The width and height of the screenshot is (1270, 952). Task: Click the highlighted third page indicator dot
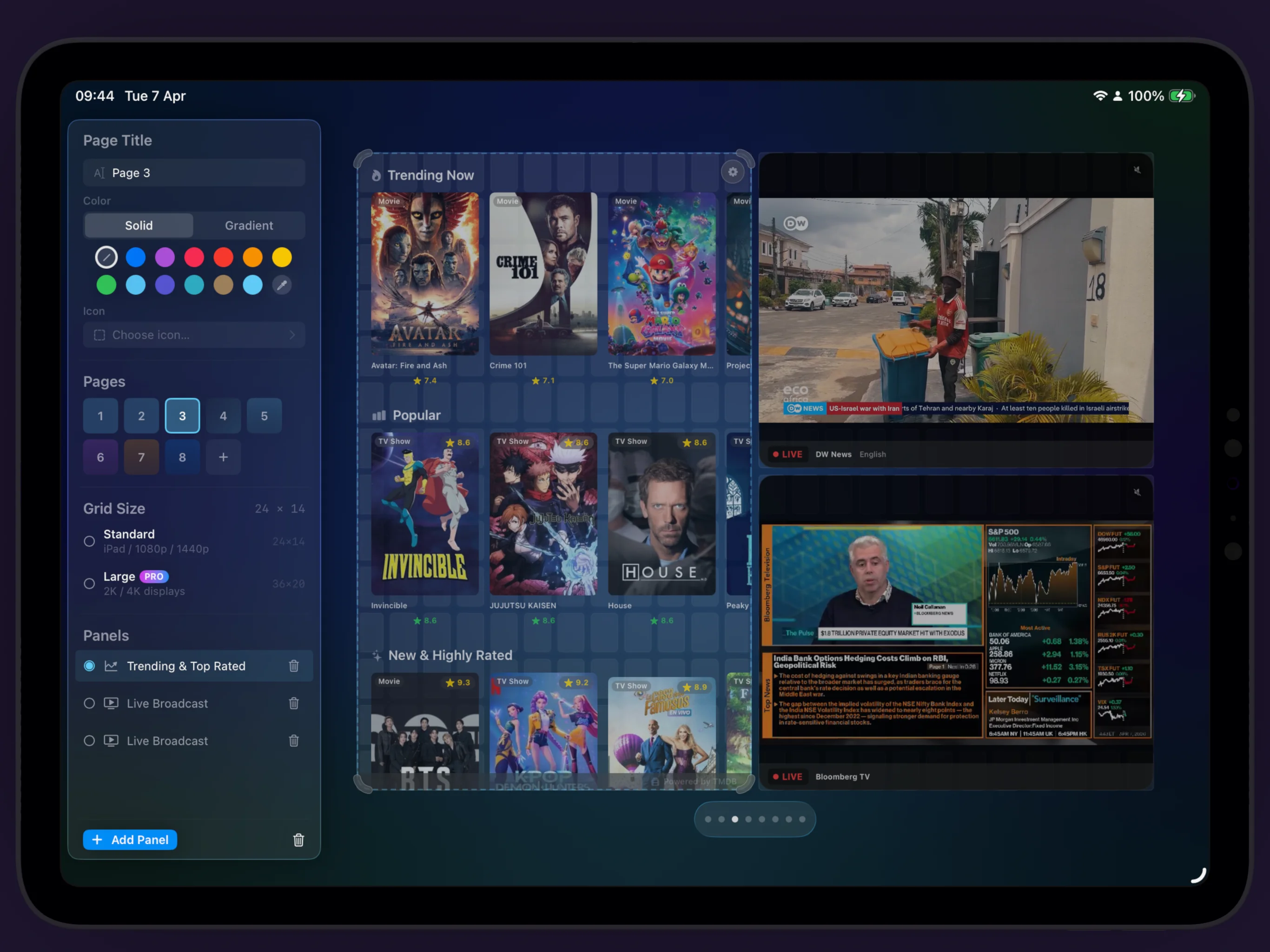point(735,820)
